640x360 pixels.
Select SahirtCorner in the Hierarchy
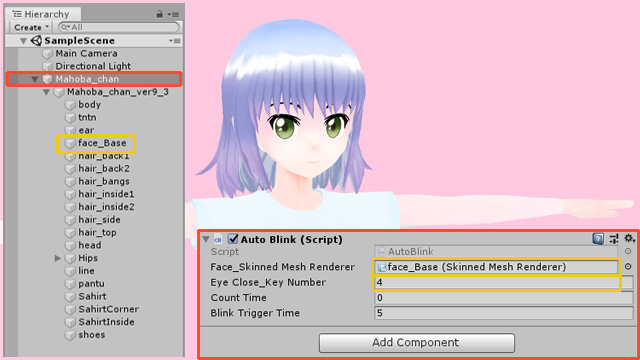(x=108, y=309)
